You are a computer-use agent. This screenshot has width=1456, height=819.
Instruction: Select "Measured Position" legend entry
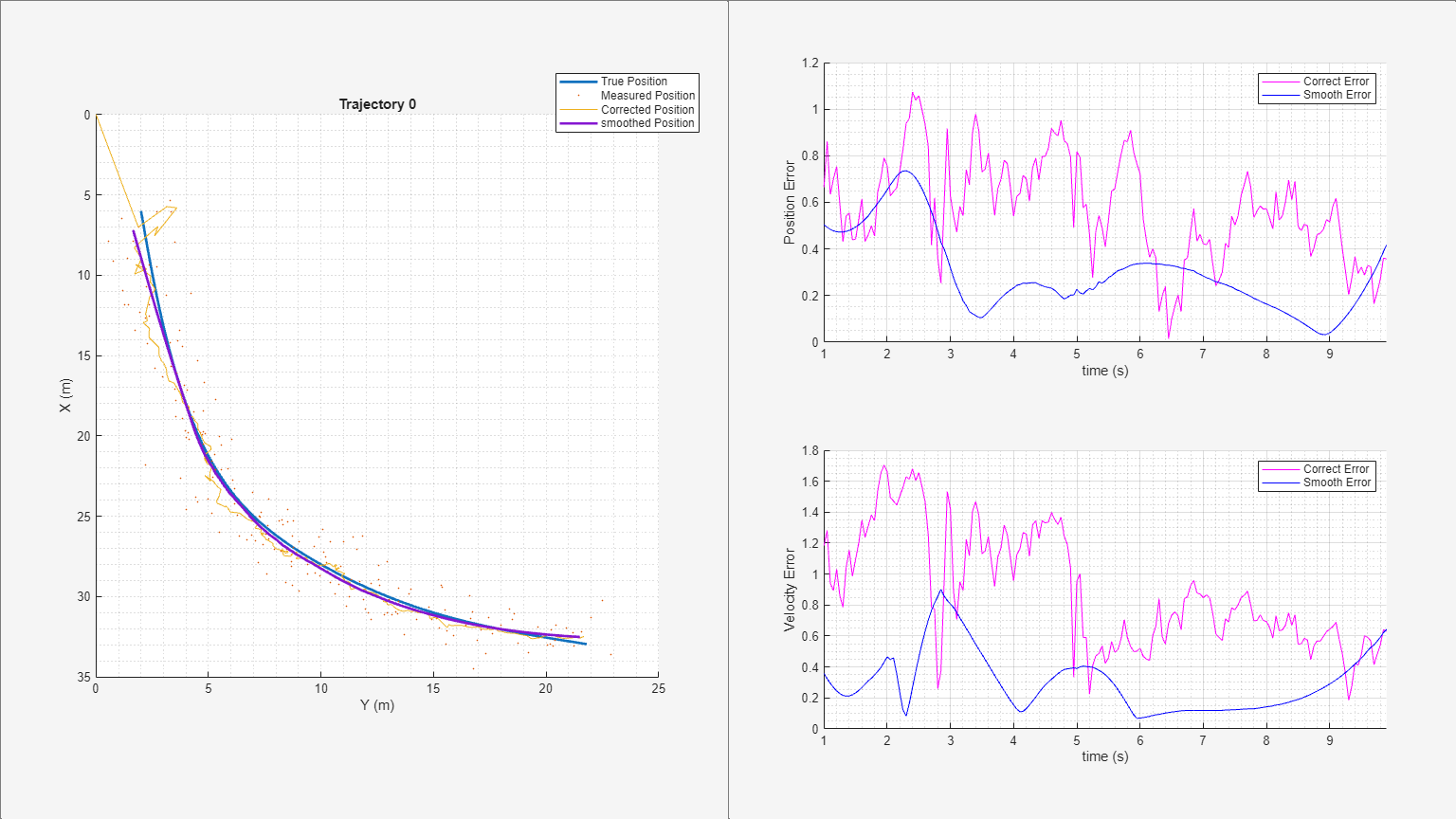[x=647, y=96]
